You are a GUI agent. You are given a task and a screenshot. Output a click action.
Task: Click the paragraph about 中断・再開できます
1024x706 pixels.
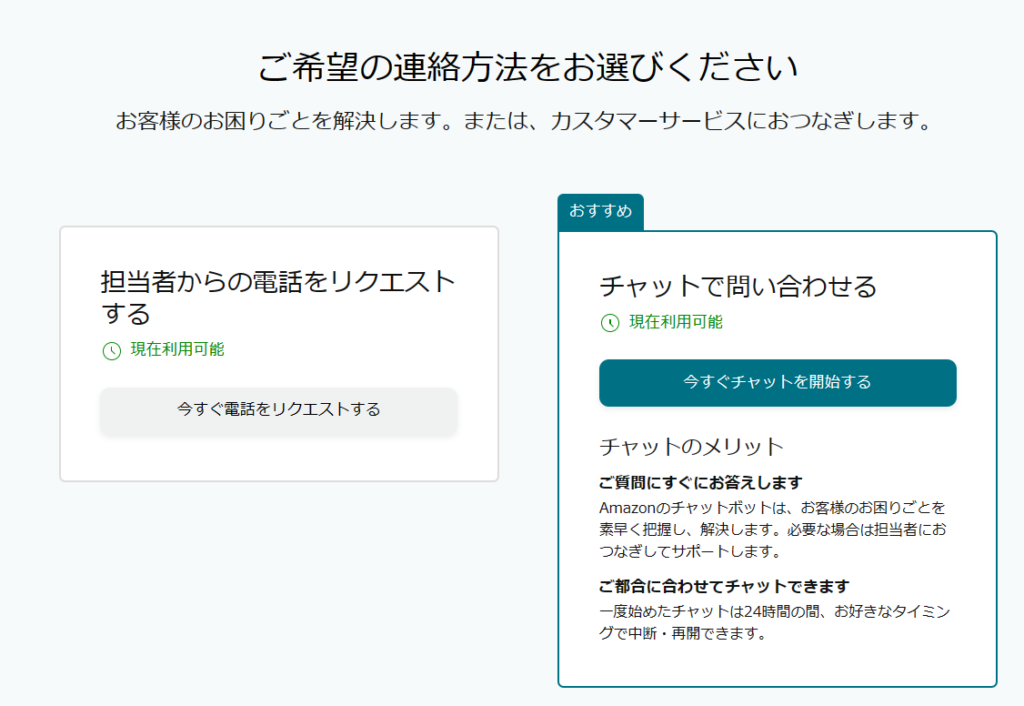[x=772, y=622]
